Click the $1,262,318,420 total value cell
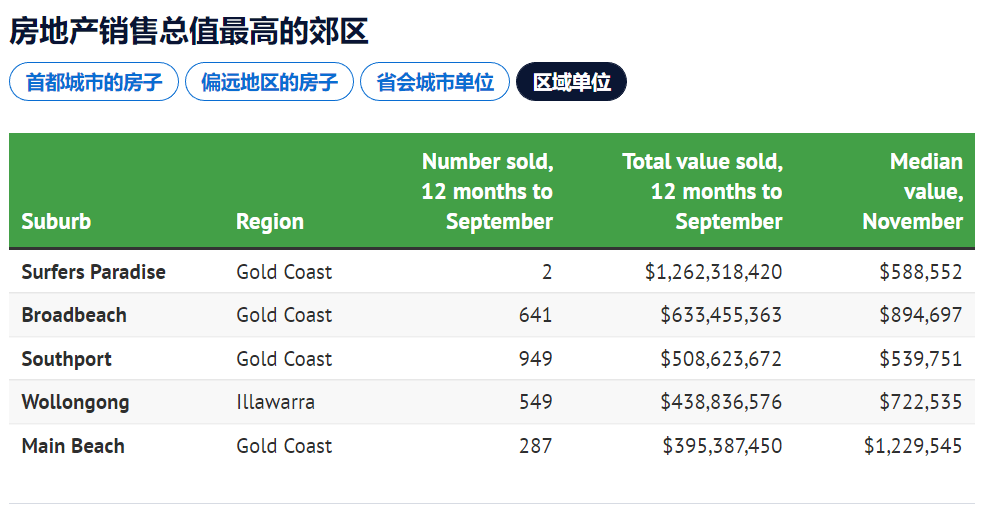 pyautogui.click(x=713, y=272)
